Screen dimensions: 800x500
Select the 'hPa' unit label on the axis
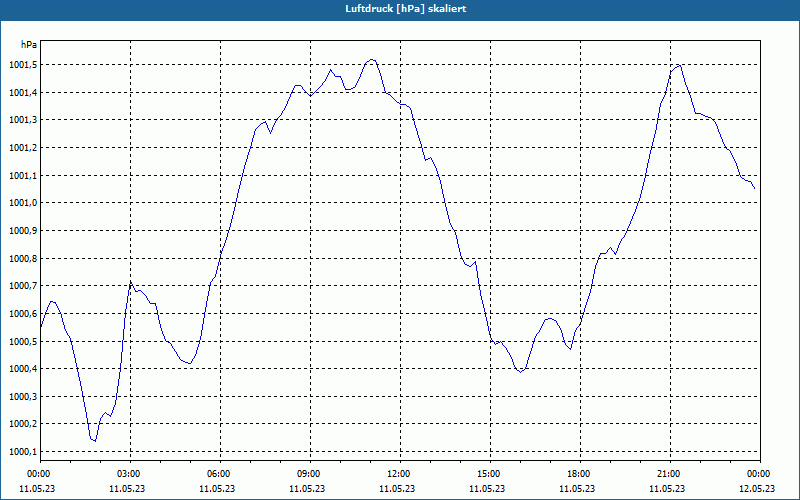tap(29, 45)
